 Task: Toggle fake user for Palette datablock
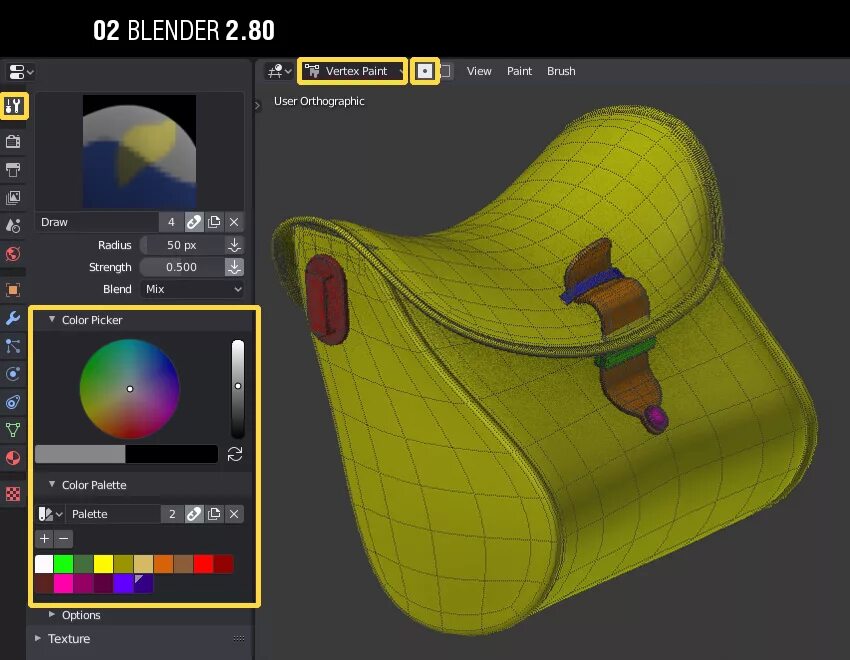194,514
